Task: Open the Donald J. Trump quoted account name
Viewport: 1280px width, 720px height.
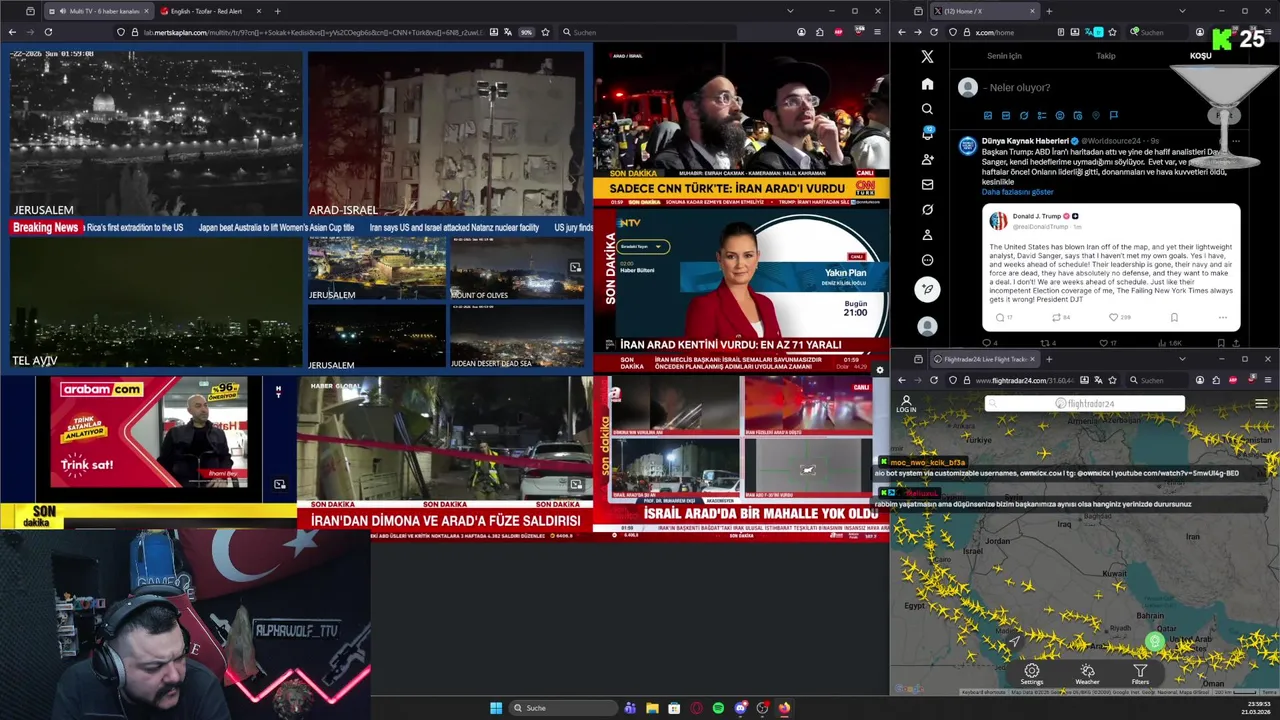Action: click(x=1036, y=216)
